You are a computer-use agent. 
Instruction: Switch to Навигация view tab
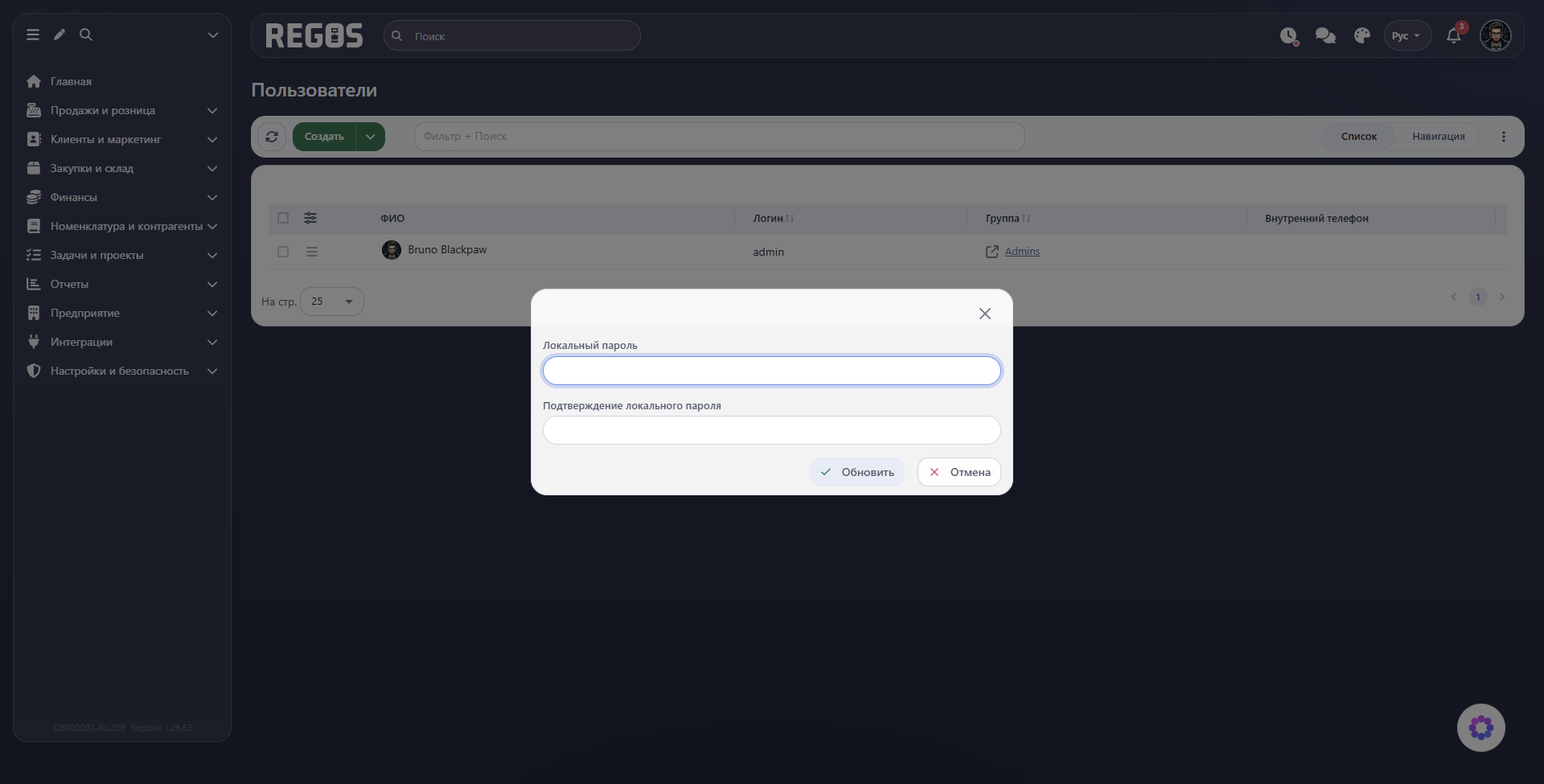[x=1439, y=137]
